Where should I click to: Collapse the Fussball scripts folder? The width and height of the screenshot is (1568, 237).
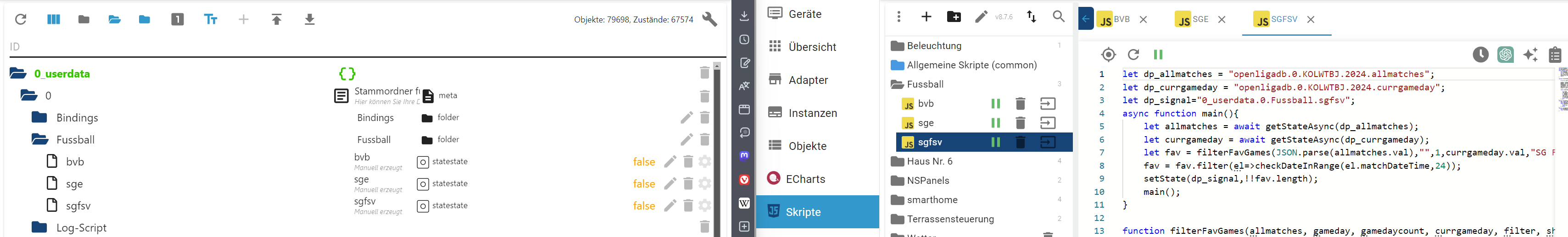pyautogui.click(x=897, y=84)
